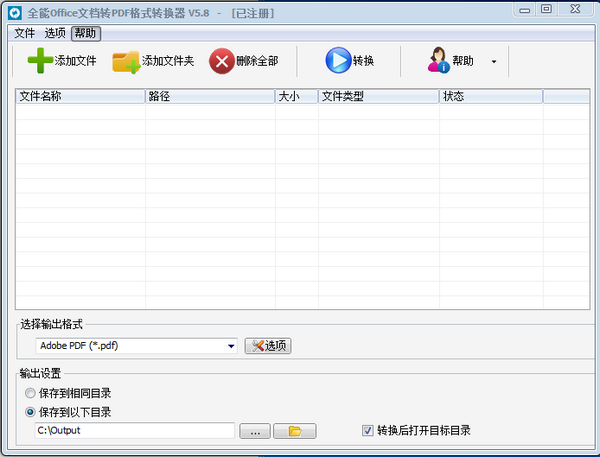Start conversion with blue 转换 play icon
600x457 pixels.
click(338, 60)
